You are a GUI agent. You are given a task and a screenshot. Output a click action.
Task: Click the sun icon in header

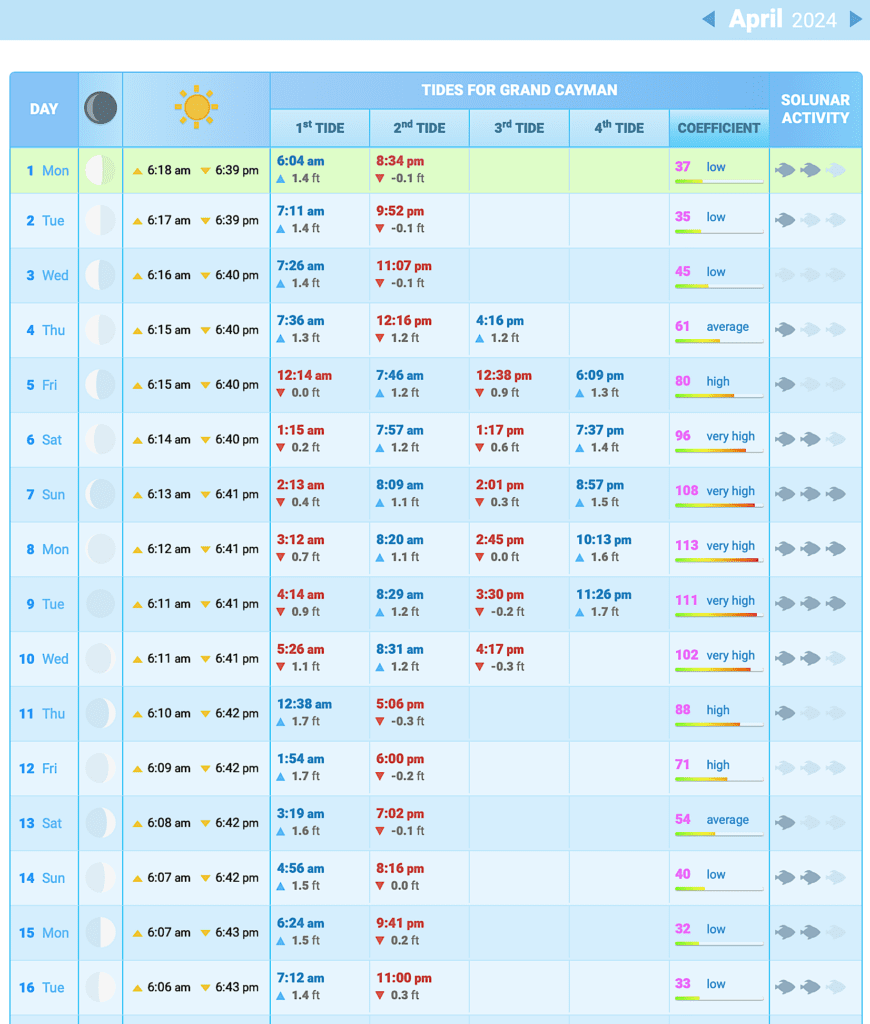coord(196,107)
